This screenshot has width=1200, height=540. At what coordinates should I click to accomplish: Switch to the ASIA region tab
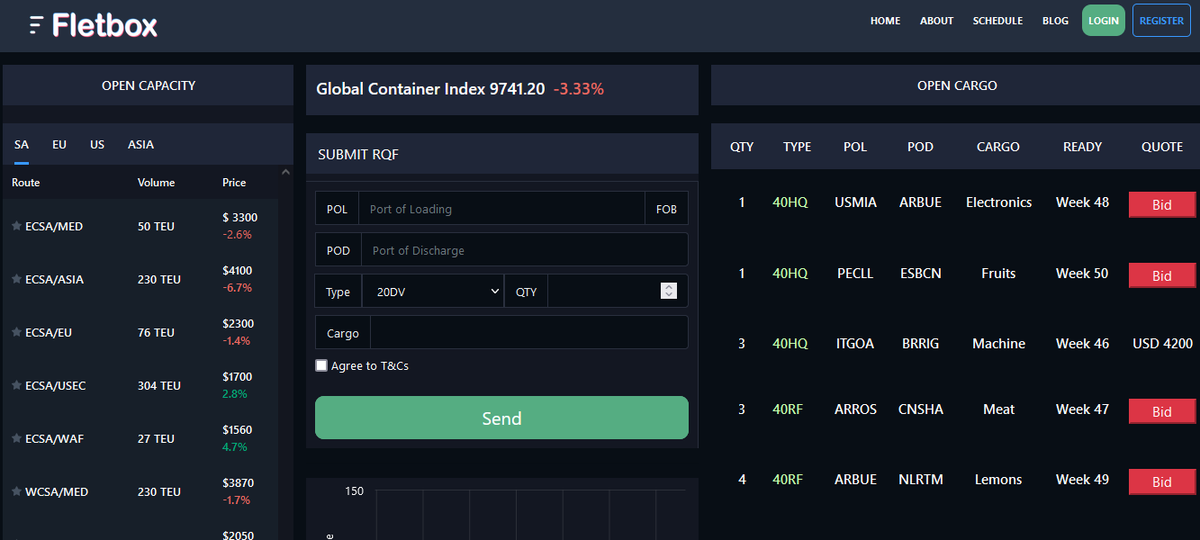[x=141, y=145]
